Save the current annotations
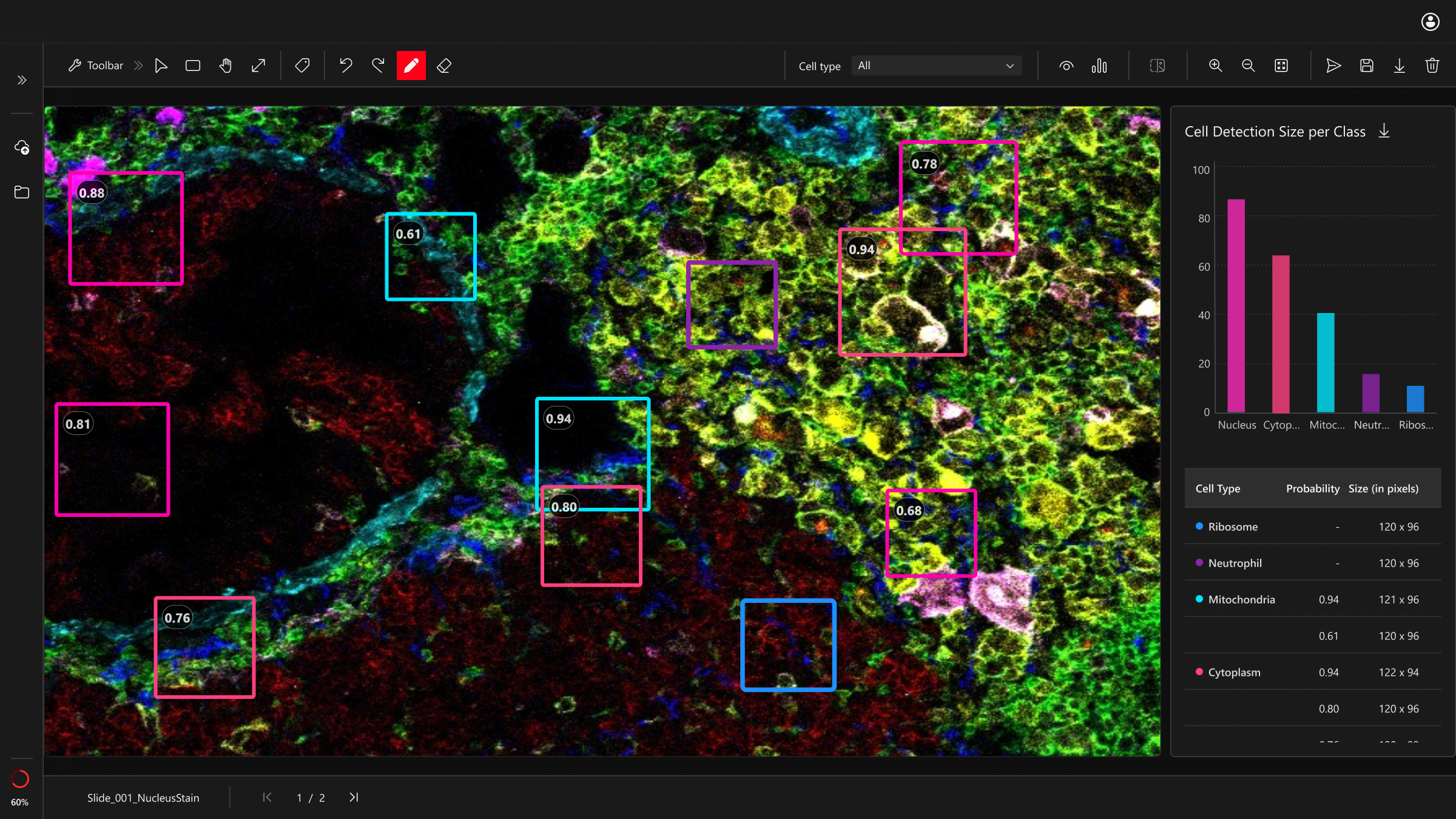Viewport: 1456px width, 819px height. pos(1367,65)
